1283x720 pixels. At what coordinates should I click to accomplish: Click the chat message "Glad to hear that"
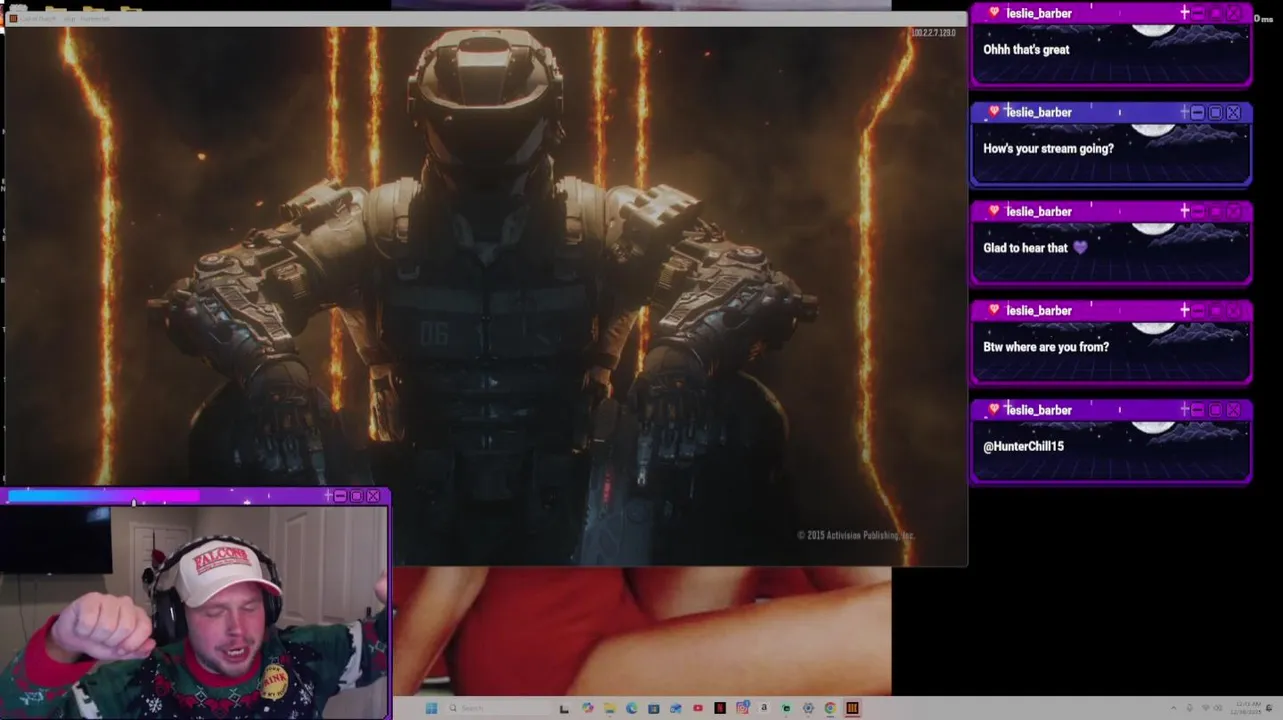tap(1025, 248)
